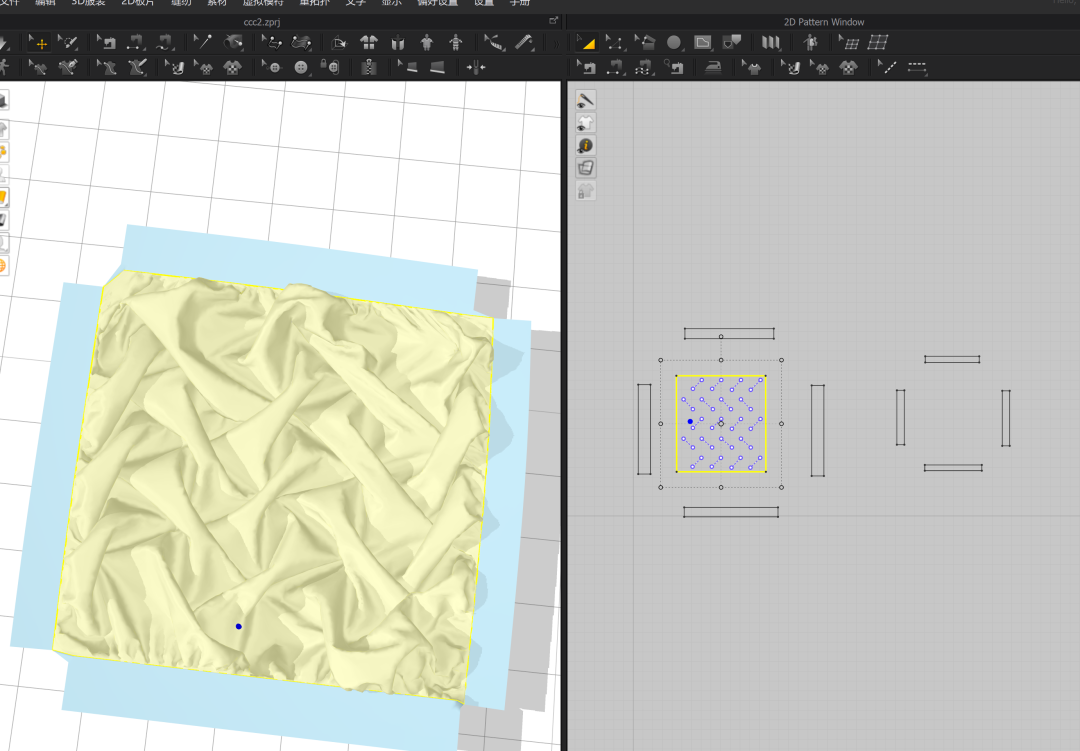Select the Select/Move tool in 3D toolbar
This screenshot has width=1080, height=751.
click(x=39, y=43)
